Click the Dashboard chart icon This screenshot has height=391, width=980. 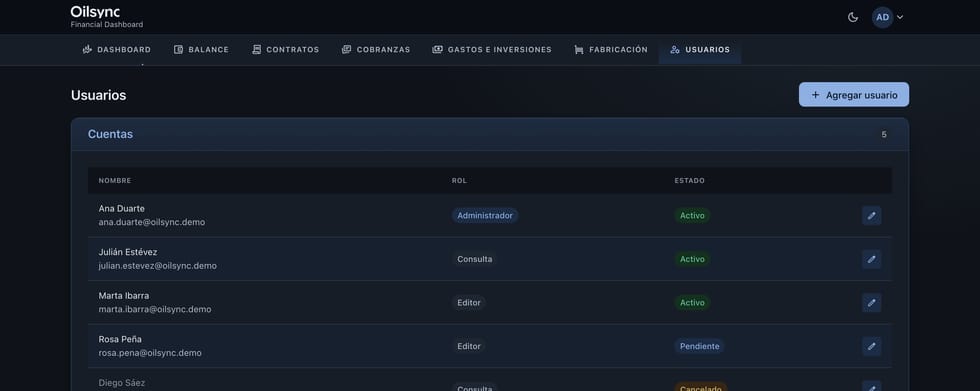click(x=88, y=50)
